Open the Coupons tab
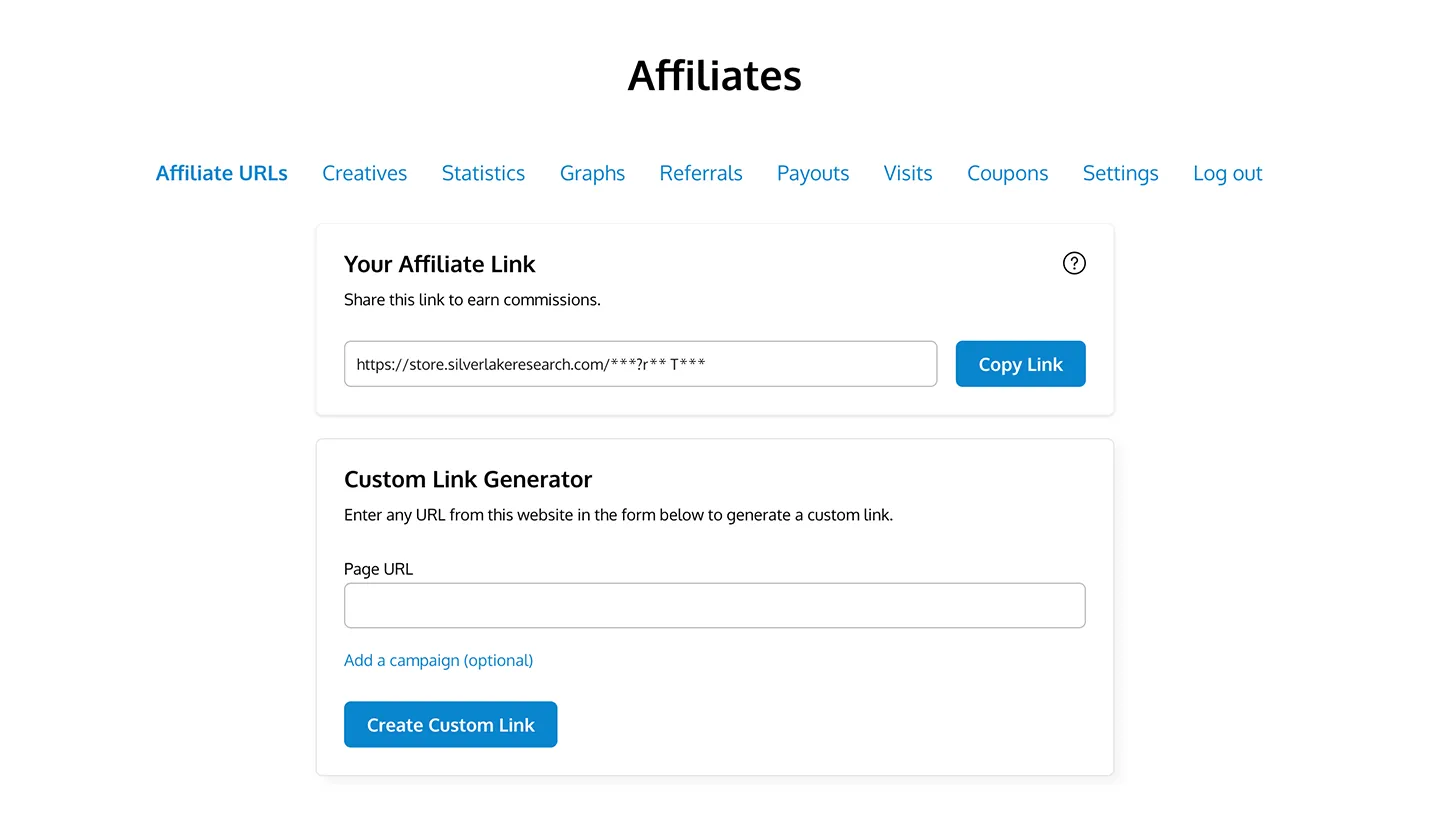The image size is (1430, 840). click(1008, 173)
